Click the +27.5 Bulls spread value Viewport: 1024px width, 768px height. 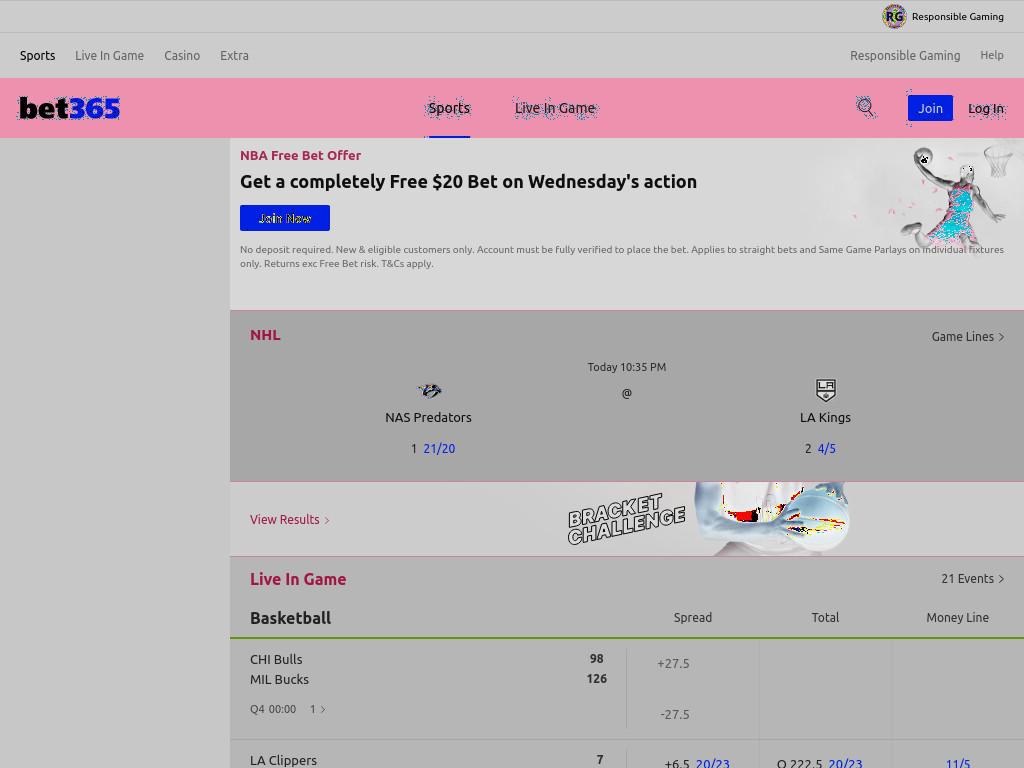pyautogui.click(x=673, y=664)
